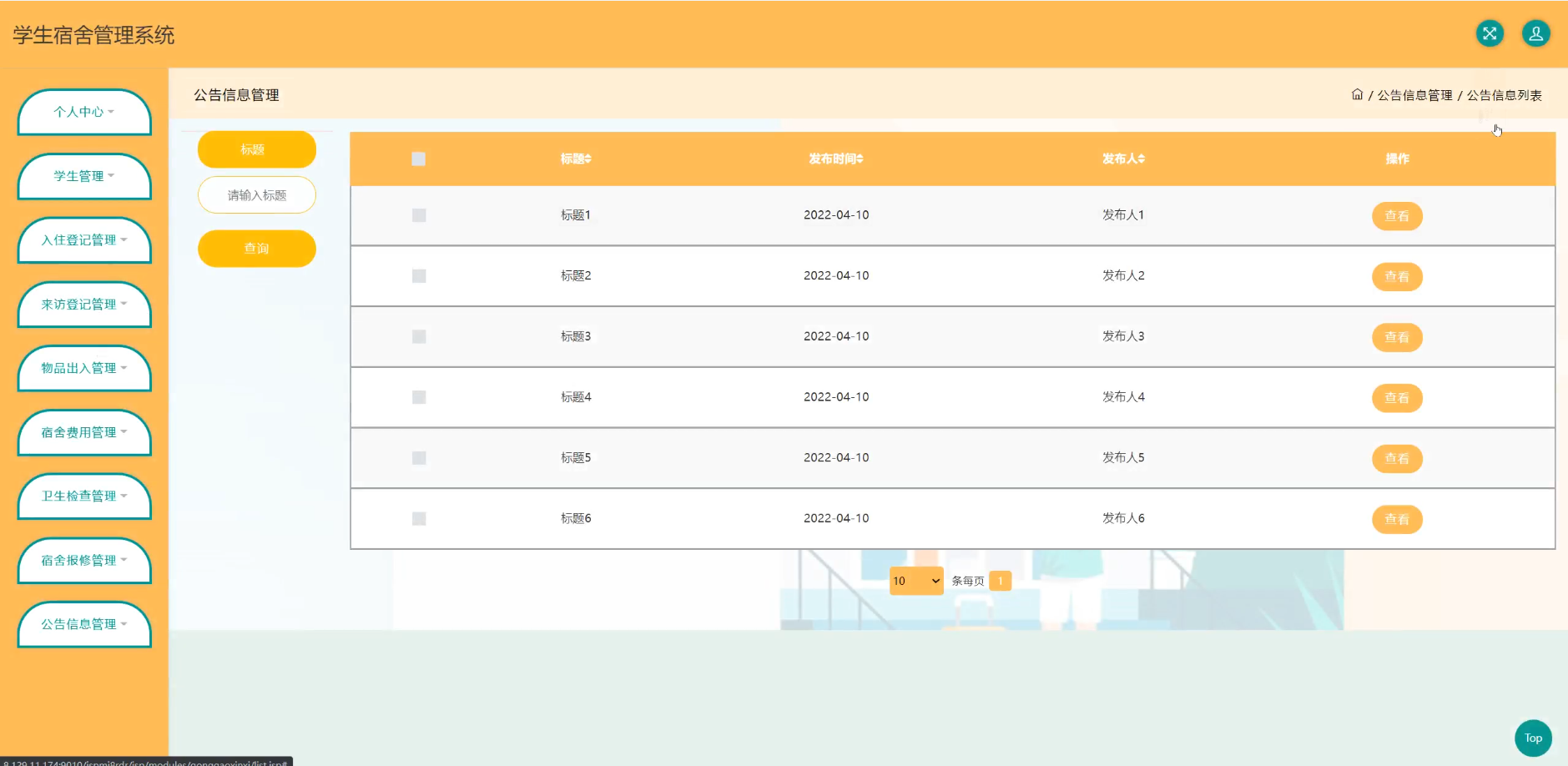
Task: Click the 发布人1 cell
Action: (x=1123, y=215)
